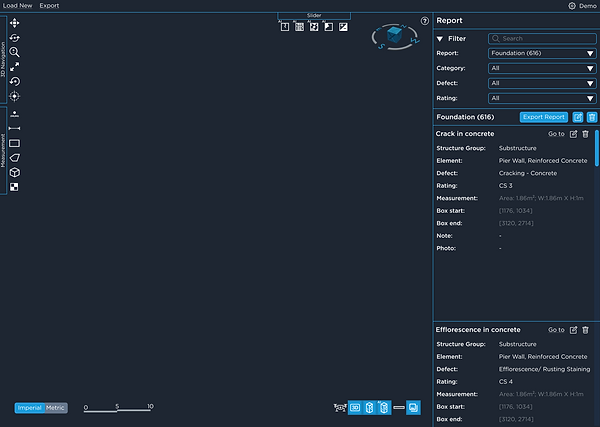Click the Measurement panel label
Viewport: 600px width, 427px height.
[3, 150]
